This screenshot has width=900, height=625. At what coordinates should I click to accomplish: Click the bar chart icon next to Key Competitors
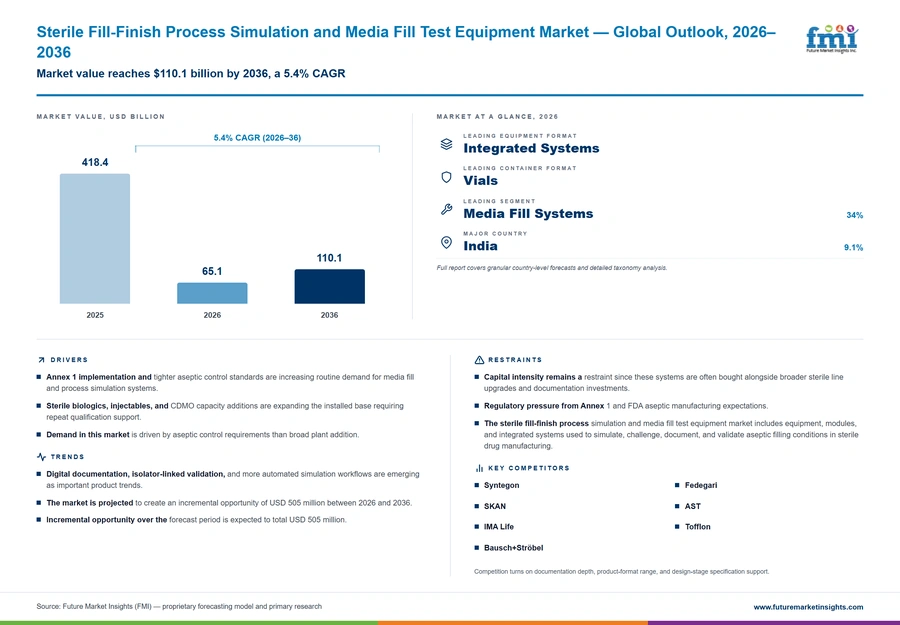(x=479, y=468)
